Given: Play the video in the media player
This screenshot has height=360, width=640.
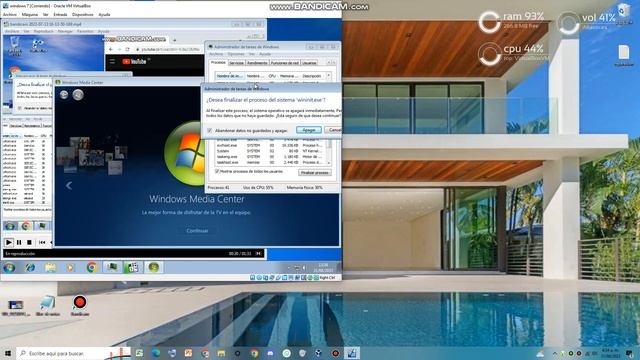Looking at the screenshot, I should [x=9, y=242].
